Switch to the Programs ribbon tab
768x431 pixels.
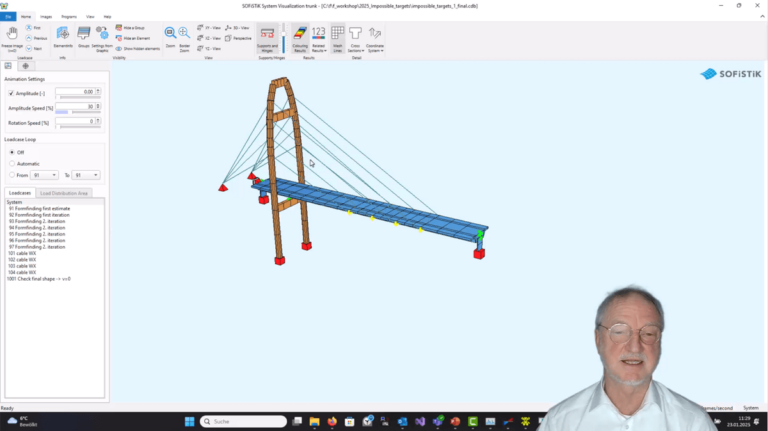pos(69,17)
